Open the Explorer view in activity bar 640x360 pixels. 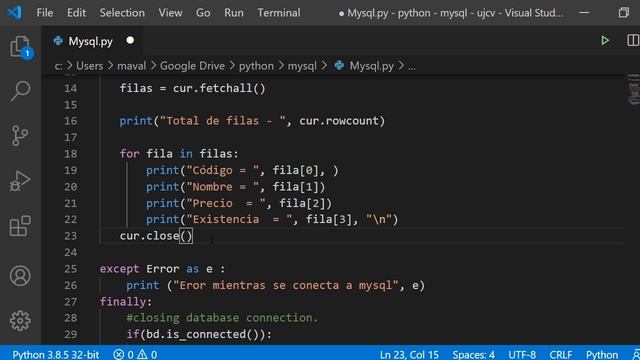(20, 47)
